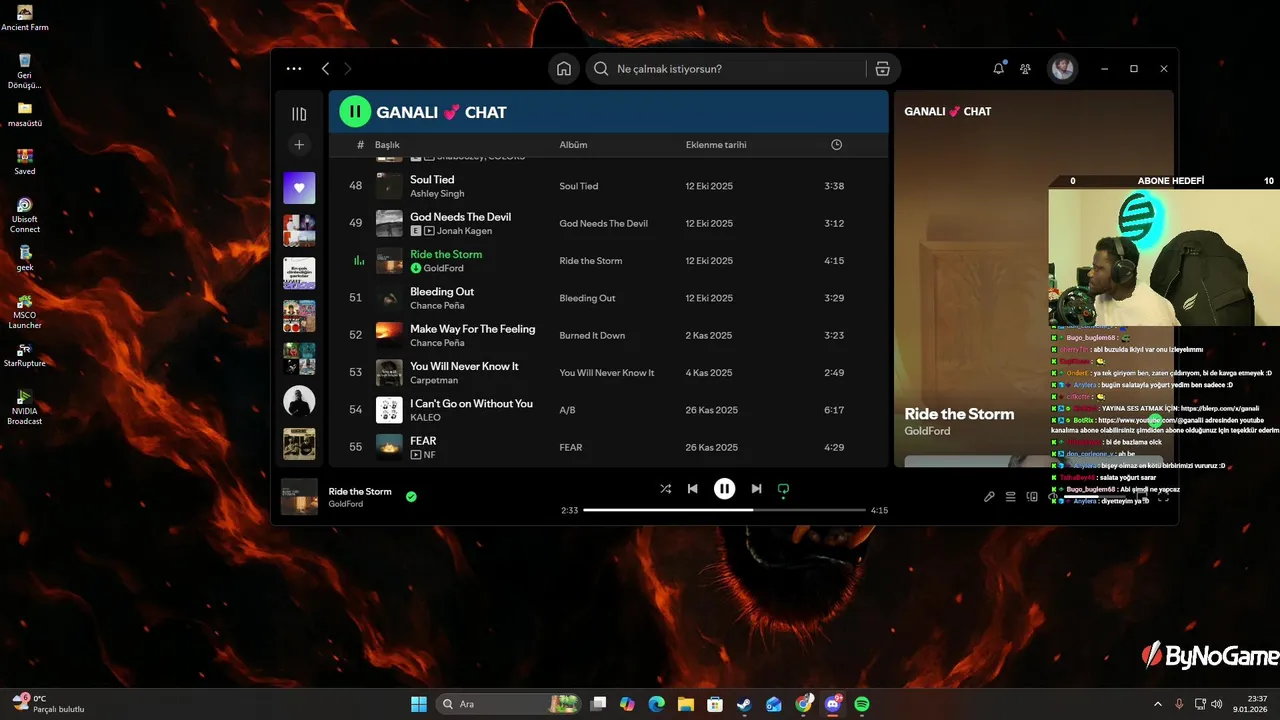Open the notifications bell
1280x720 pixels.
tap(998, 69)
